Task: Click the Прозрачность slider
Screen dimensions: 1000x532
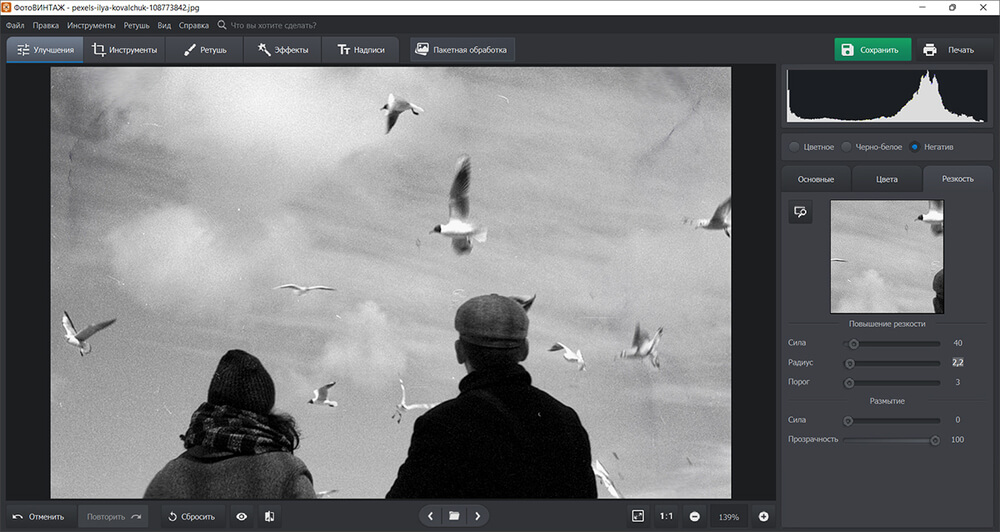Action: pyautogui.click(x=892, y=439)
